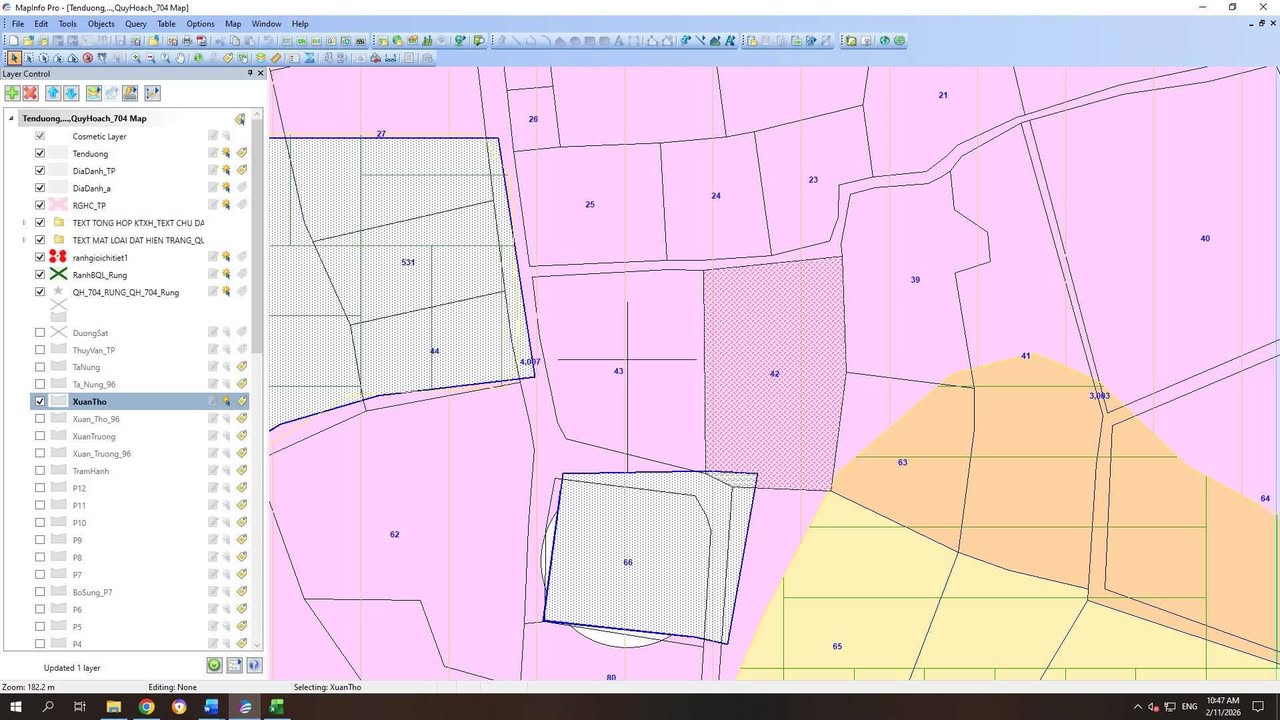1280x720 pixels.
Task: Collapse the Tenduong QuyHoach_704 Map node
Action: pyautogui.click(x=10, y=118)
